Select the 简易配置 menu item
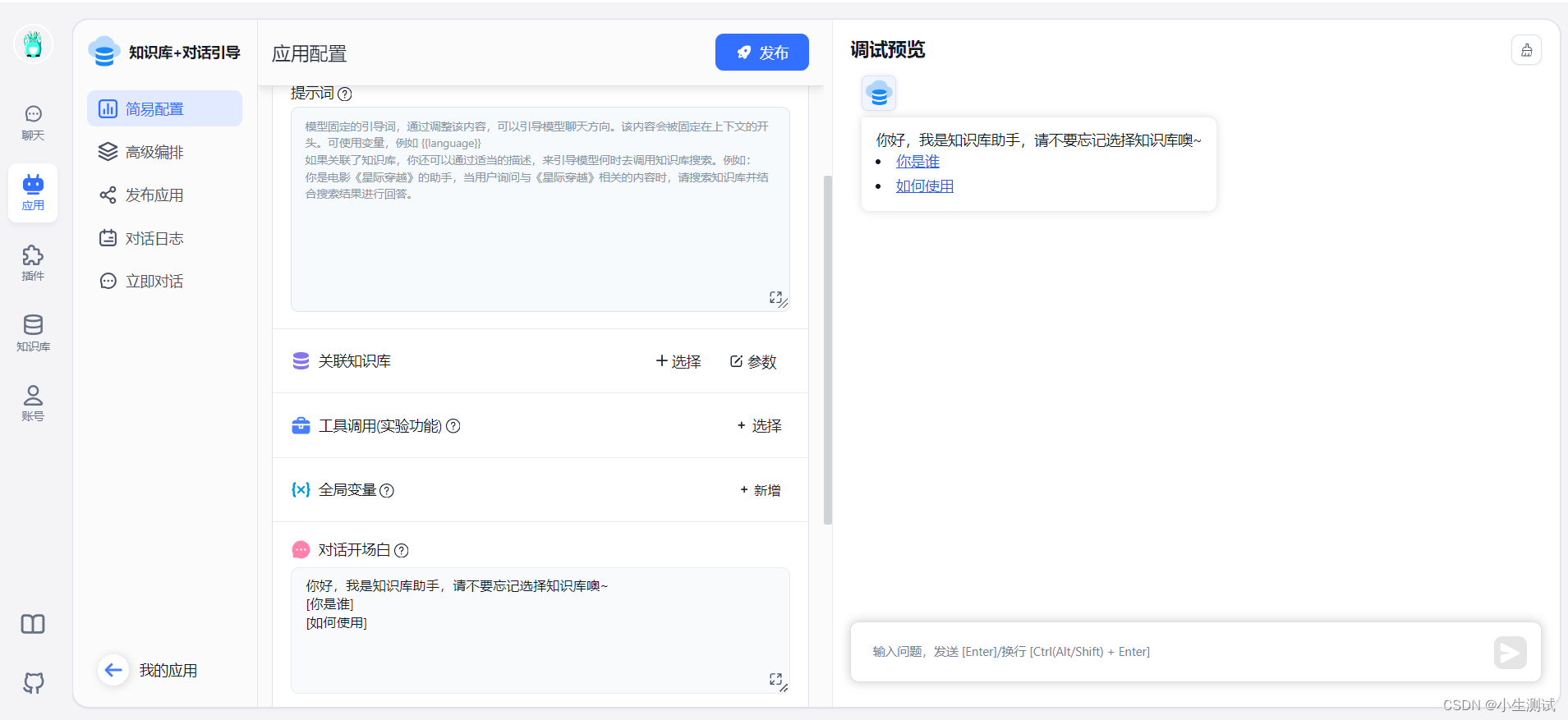The width and height of the screenshot is (1568, 720). pyautogui.click(x=164, y=108)
